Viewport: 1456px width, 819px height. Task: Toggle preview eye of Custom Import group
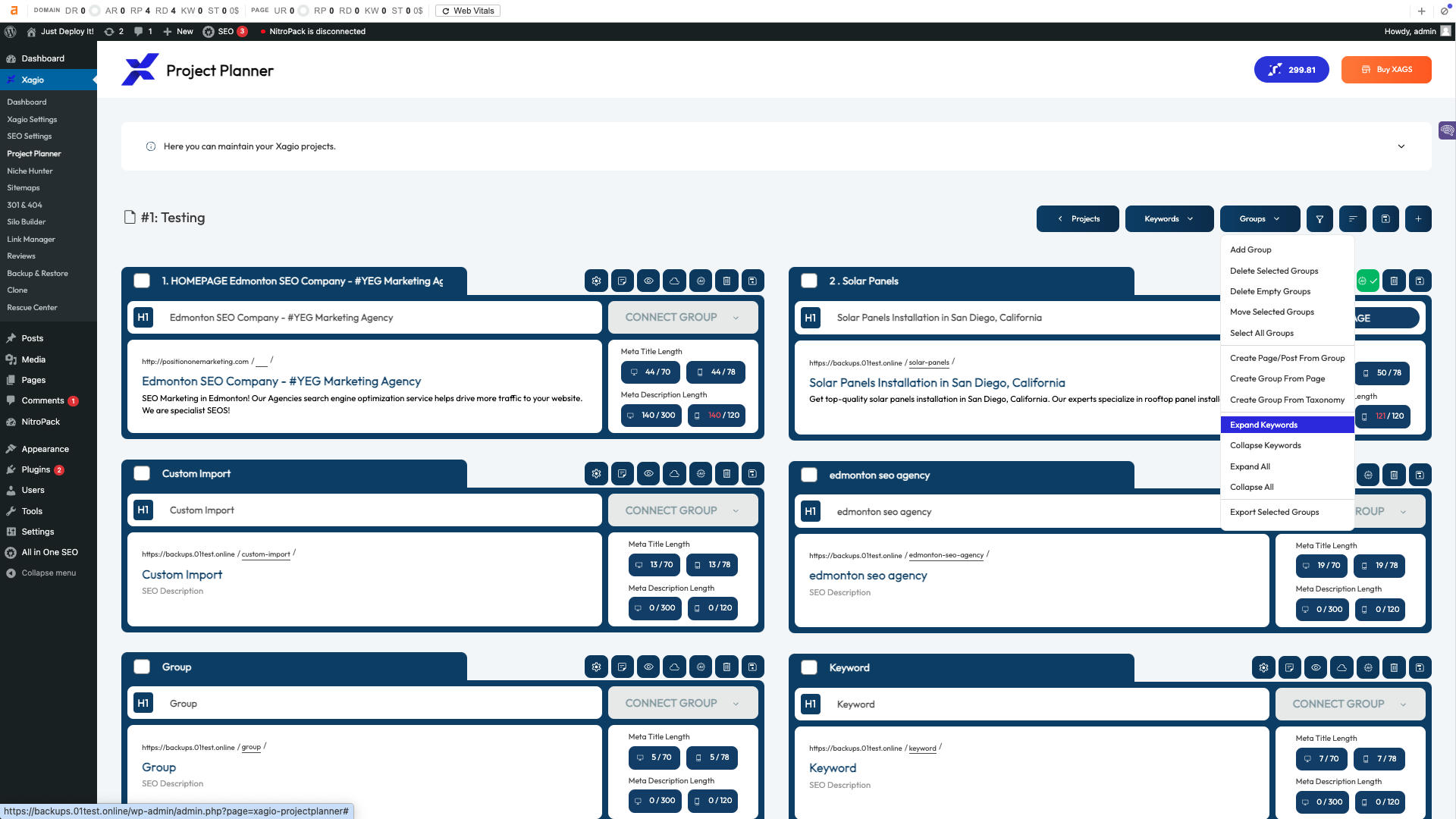click(648, 473)
